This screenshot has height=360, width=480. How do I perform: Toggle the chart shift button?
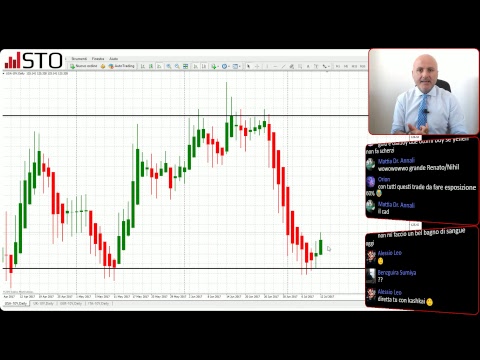204,66
